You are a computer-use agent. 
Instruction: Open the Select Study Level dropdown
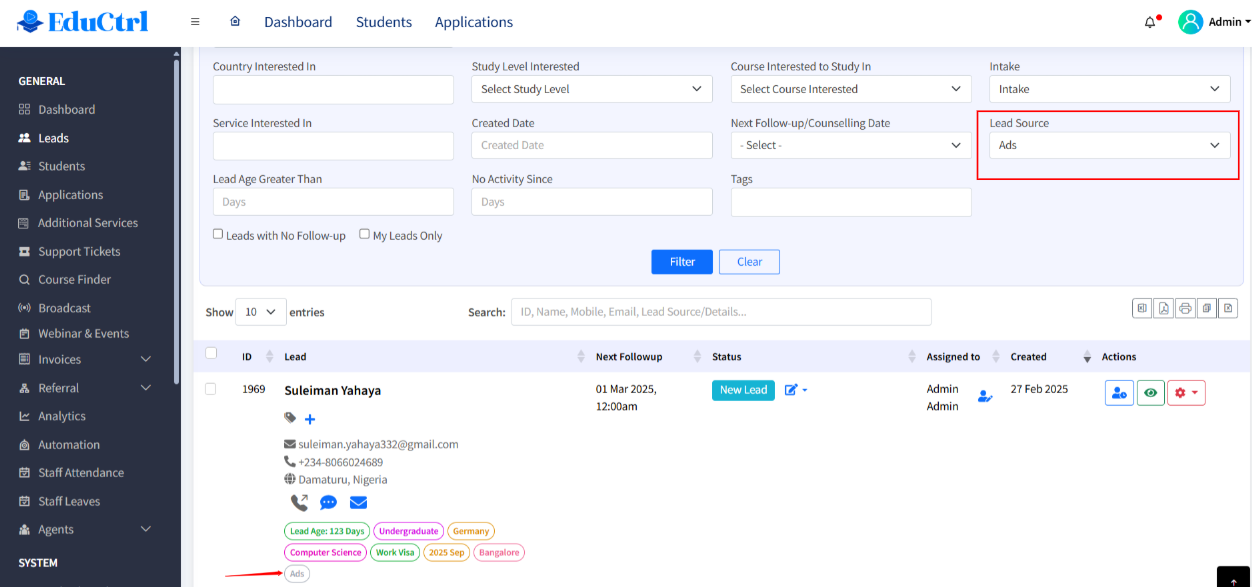coord(591,89)
